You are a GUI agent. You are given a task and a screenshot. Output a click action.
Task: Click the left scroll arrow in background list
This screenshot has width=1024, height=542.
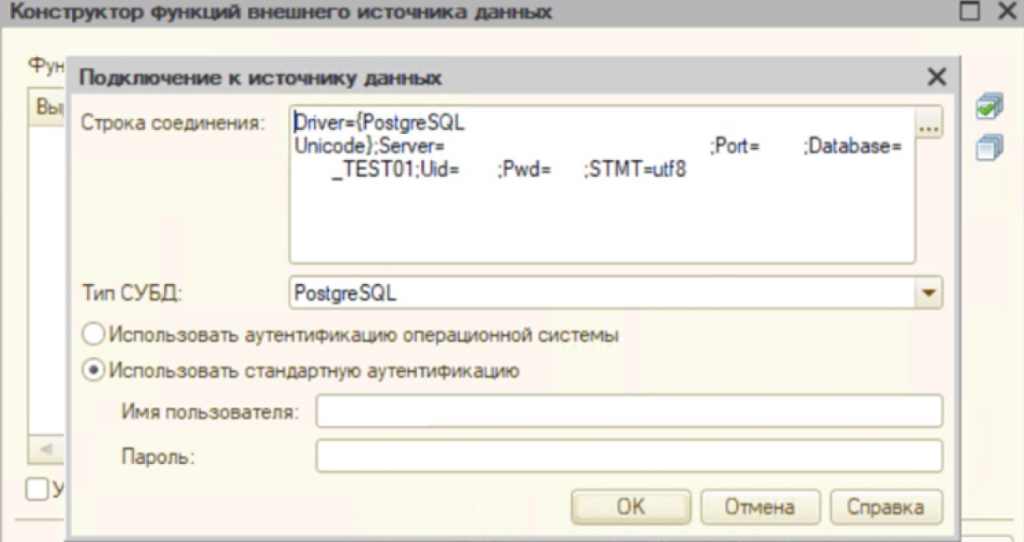45,449
